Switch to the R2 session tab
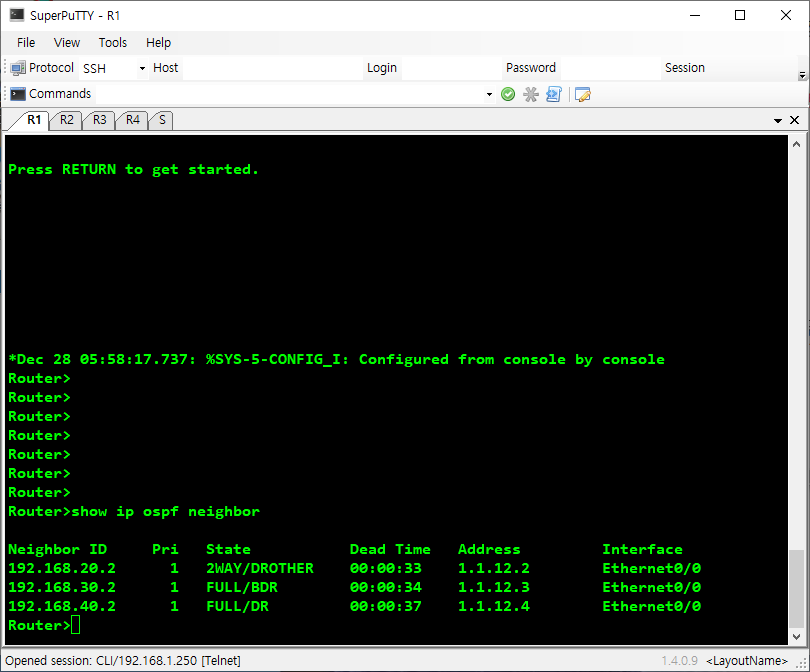 [x=66, y=120]
